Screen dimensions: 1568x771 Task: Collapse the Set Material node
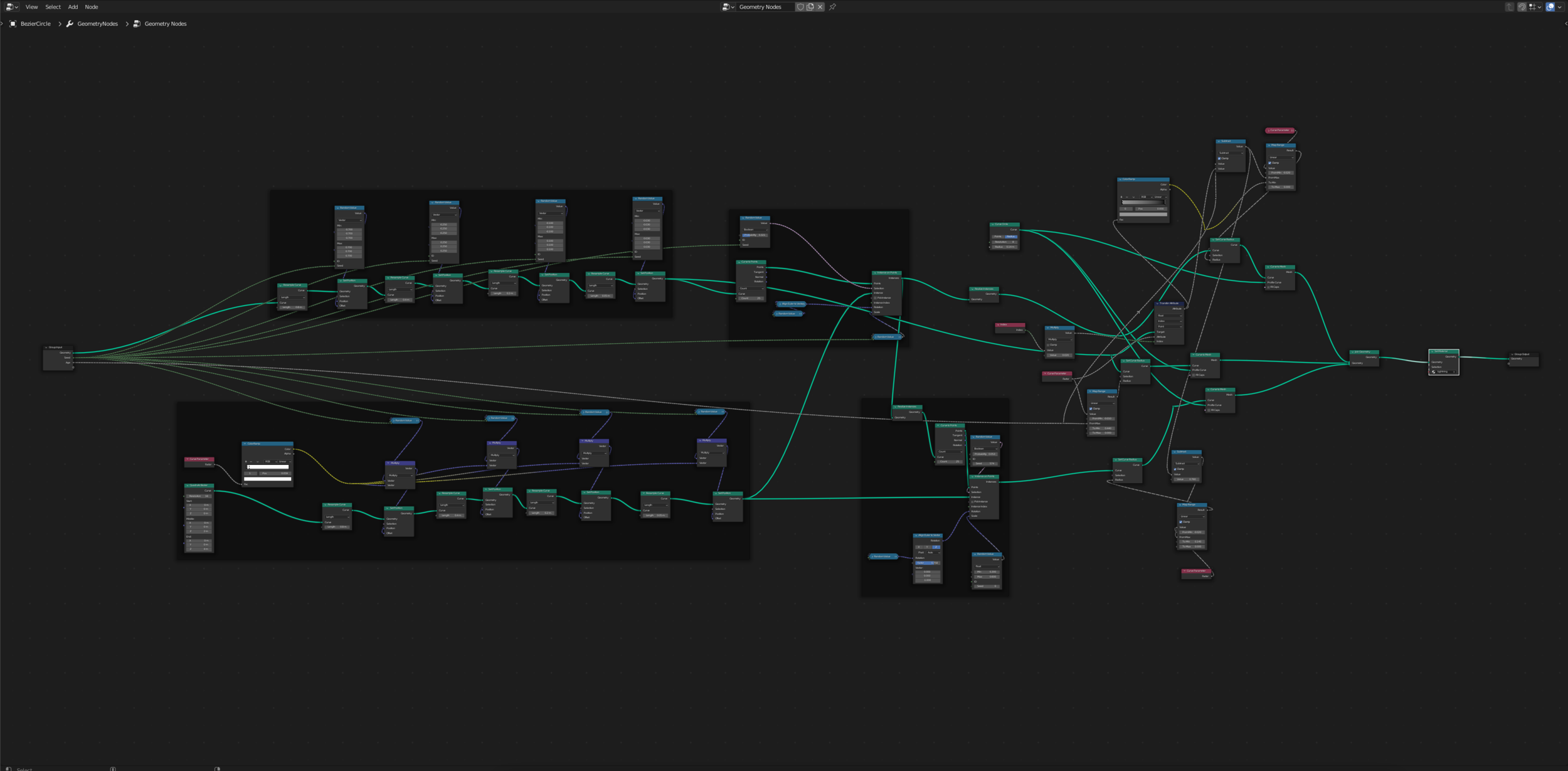1432,351
